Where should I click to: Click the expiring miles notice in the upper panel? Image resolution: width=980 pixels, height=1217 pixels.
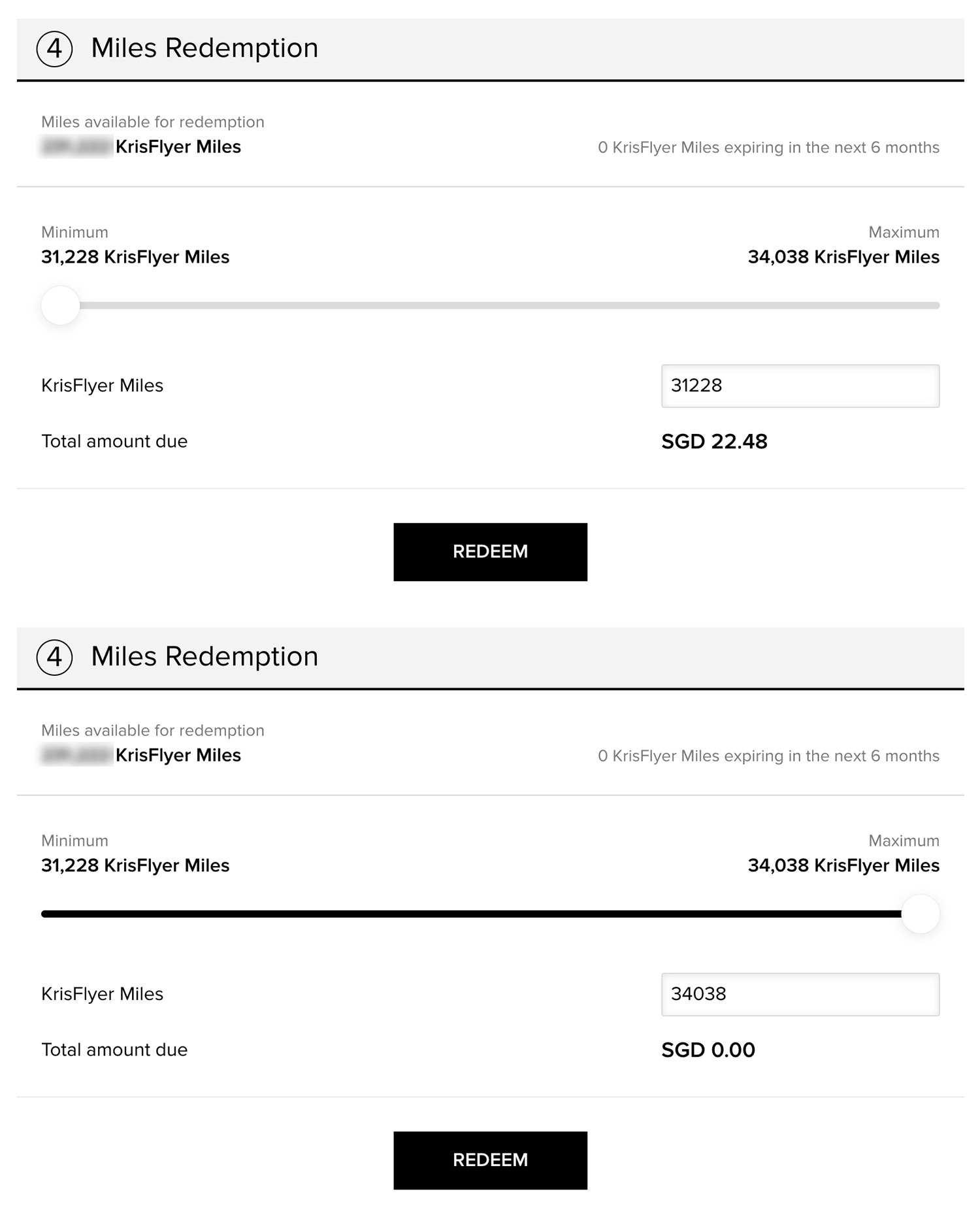click(768, 148)
